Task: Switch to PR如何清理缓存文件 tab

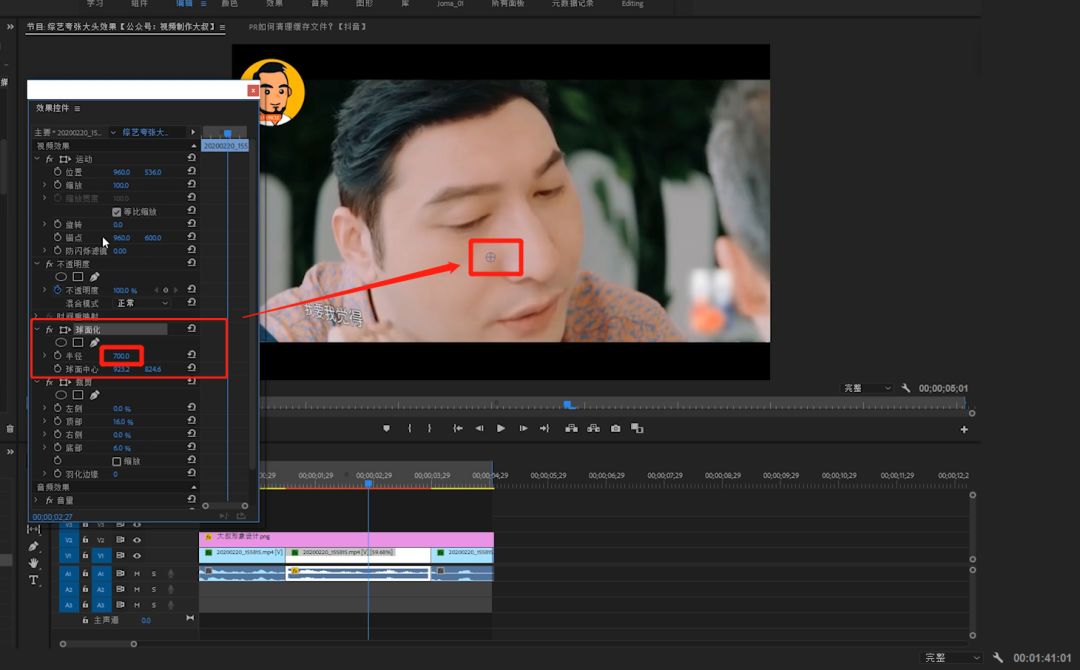Action: (307, 27)
